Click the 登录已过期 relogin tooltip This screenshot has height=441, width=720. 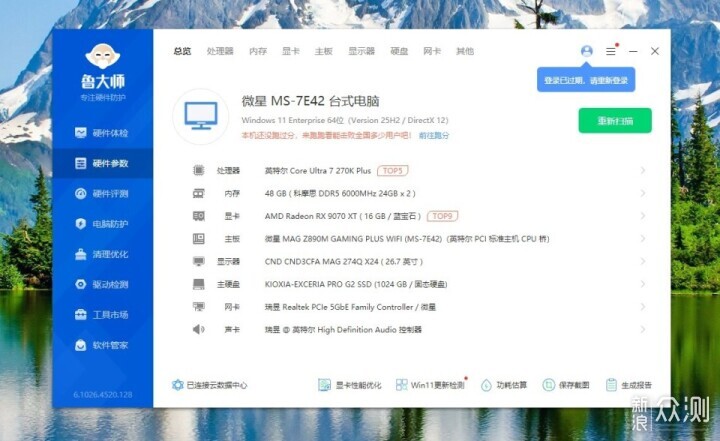pyautogui.click(x=586, y=80)
